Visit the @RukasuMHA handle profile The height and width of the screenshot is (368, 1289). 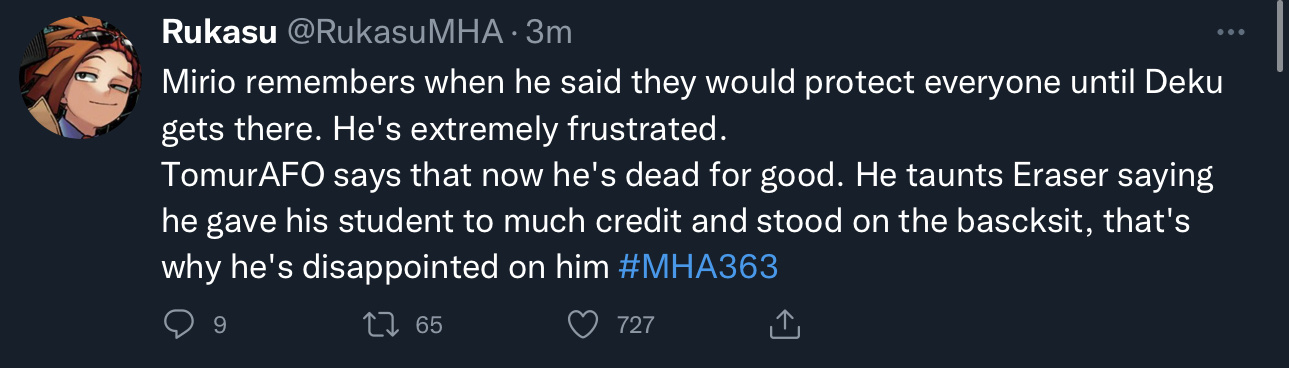tap(395, 33)
